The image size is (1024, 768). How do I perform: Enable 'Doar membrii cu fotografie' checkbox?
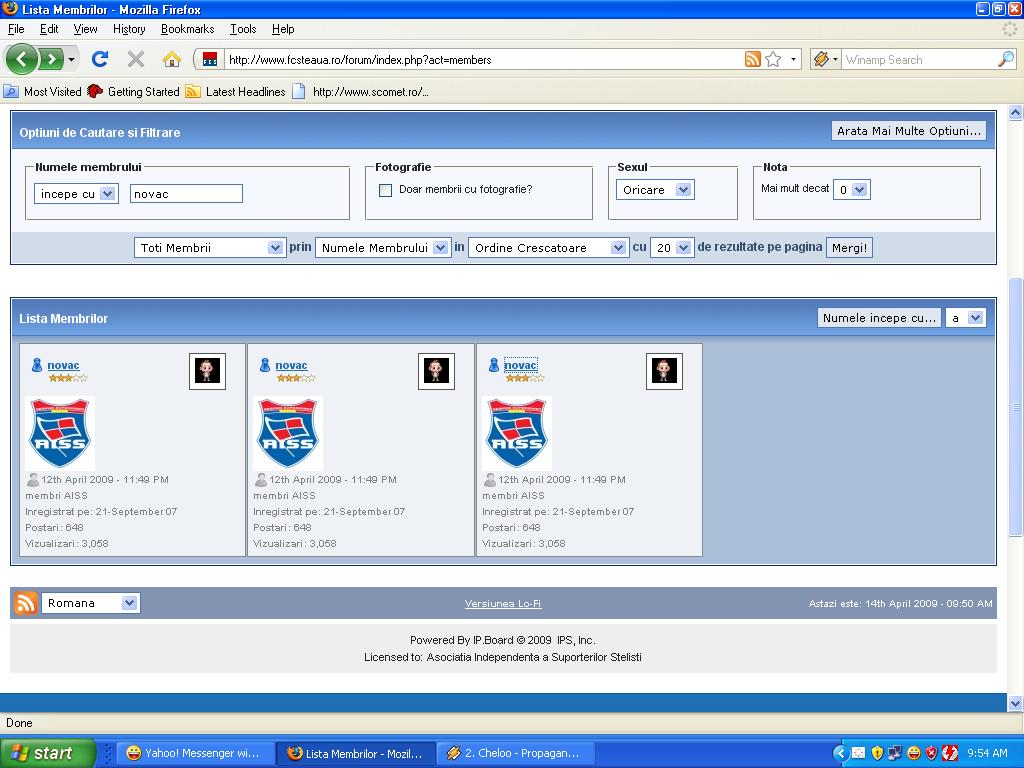(385, 190)
